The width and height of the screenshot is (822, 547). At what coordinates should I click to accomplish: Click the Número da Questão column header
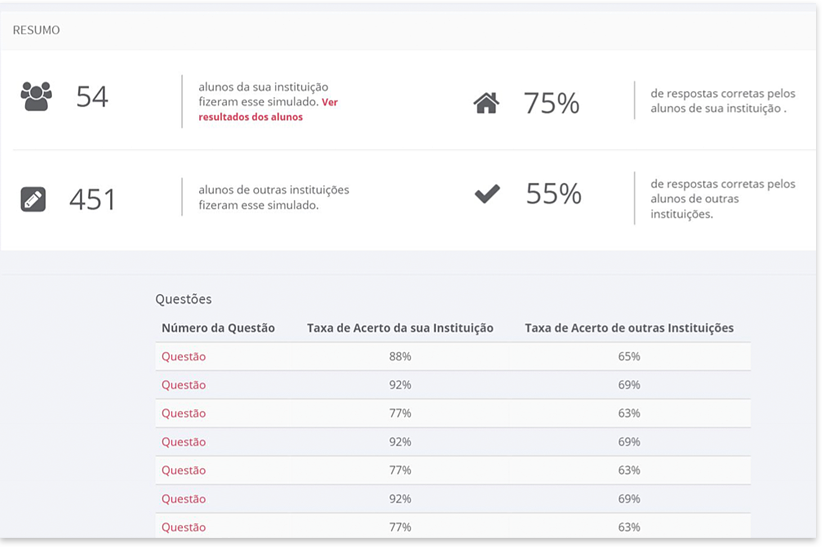click(x=218, y=328)
